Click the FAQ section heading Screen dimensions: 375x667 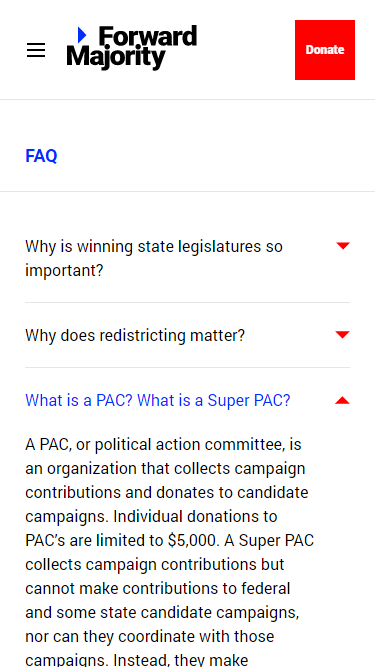[x=41, y=156]
